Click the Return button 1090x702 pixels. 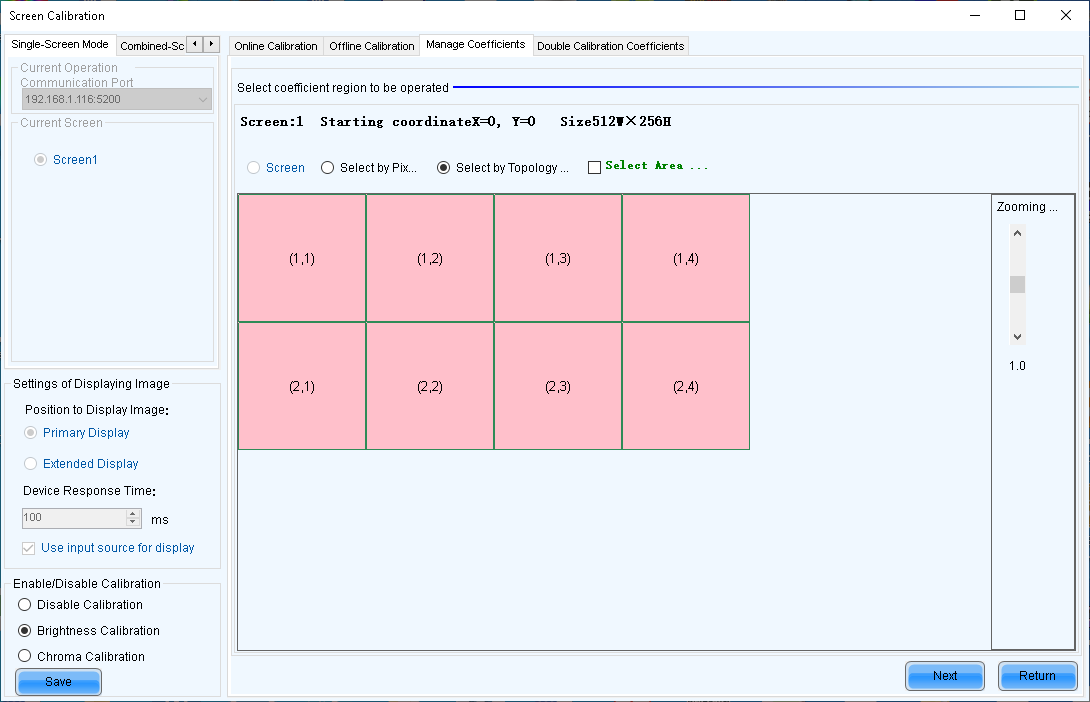click(x=1037, y=676)
